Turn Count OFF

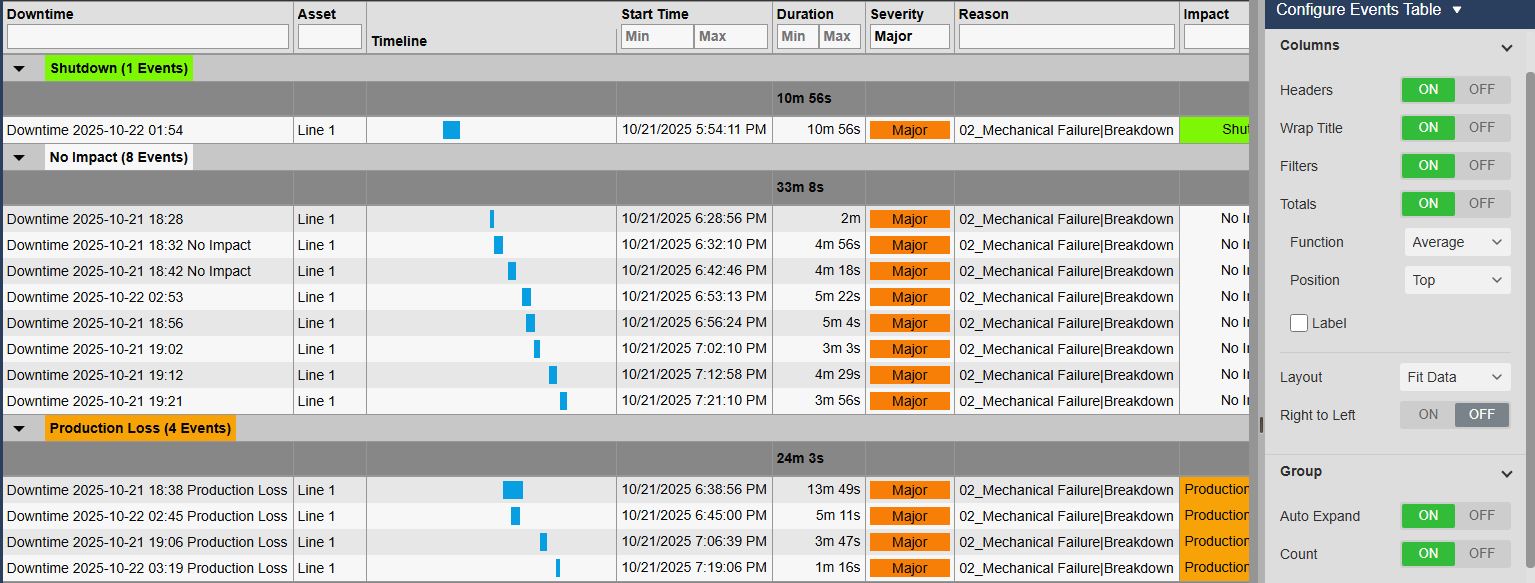pyautogui.click(x=1482, y=554)
